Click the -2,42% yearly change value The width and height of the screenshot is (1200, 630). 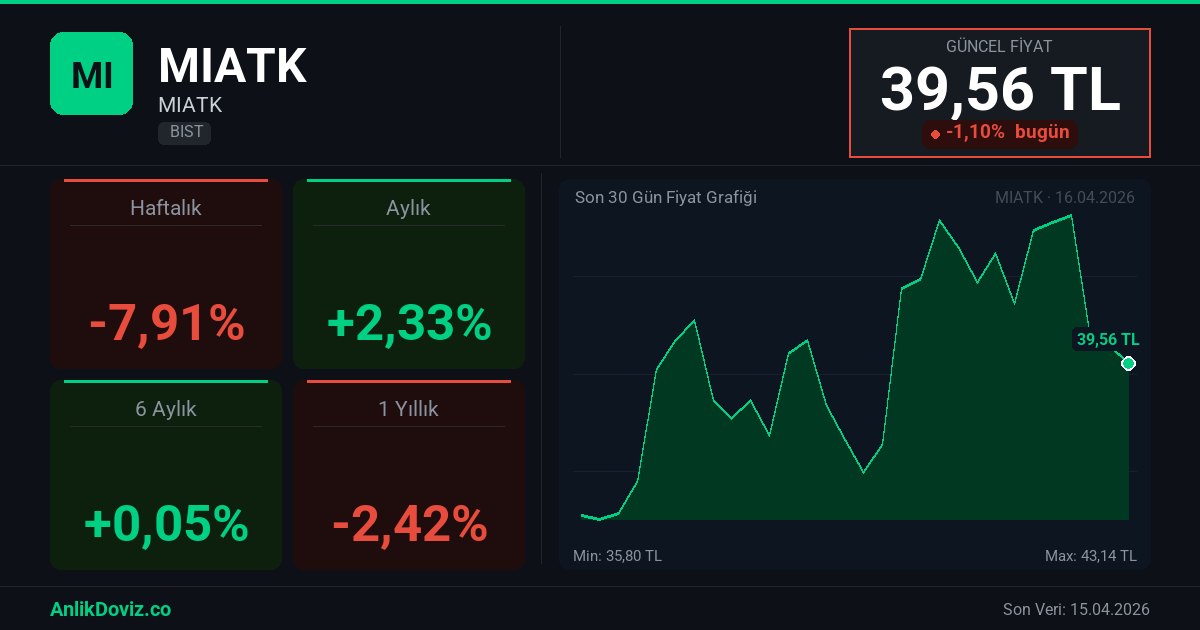408,524
